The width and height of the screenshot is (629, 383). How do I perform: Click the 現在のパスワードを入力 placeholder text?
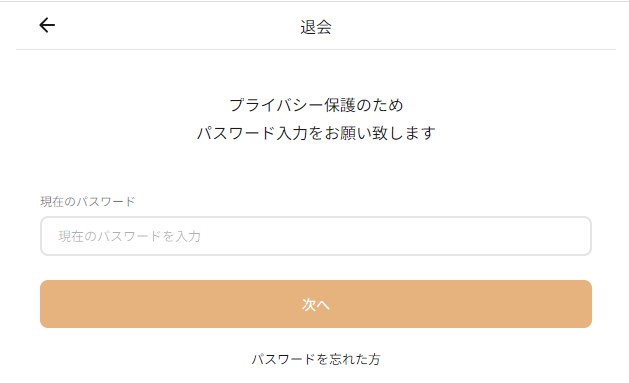point(130,236)
